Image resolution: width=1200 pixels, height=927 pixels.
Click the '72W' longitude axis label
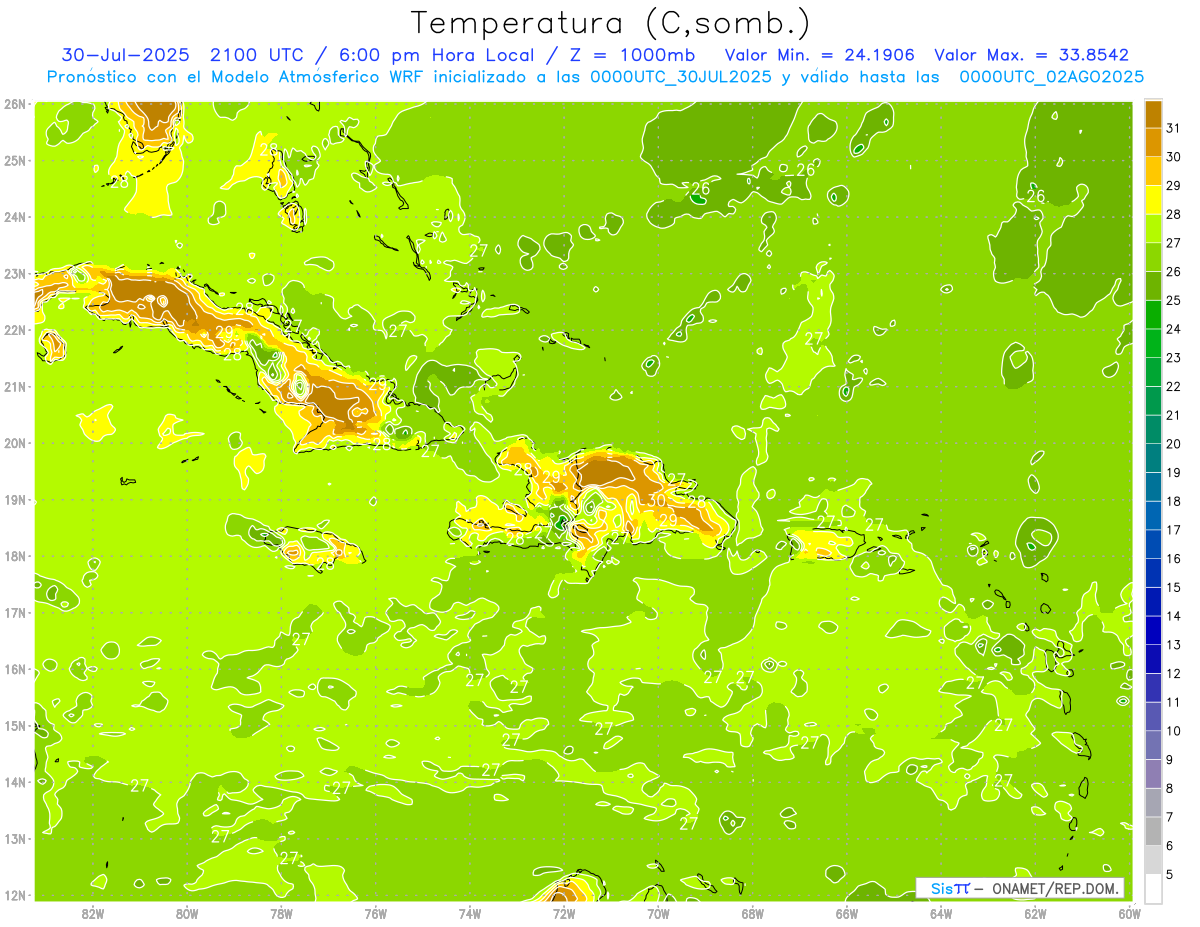point(564,913)
